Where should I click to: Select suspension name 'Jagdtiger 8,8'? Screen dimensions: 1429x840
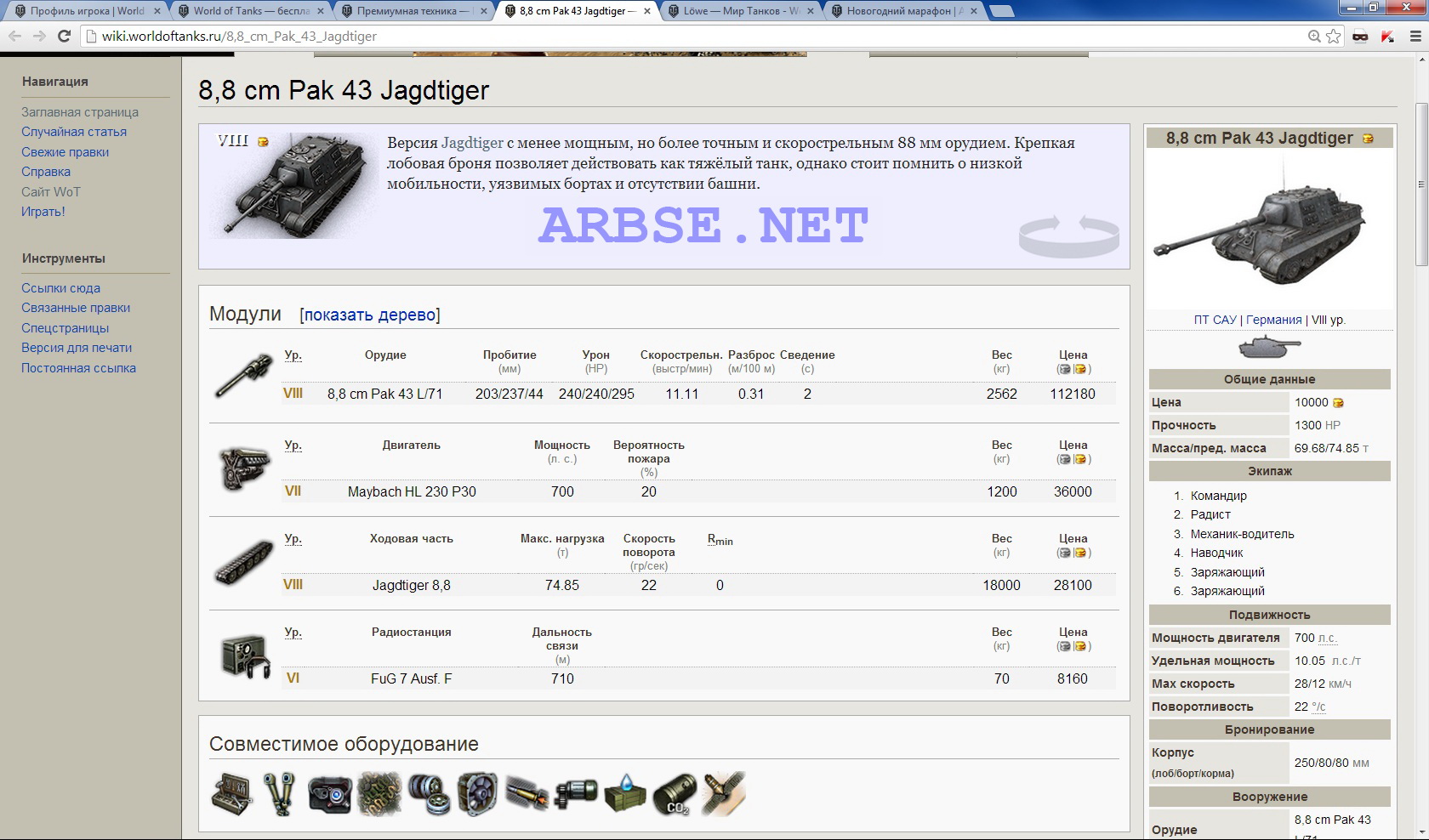tap(412, 585)
